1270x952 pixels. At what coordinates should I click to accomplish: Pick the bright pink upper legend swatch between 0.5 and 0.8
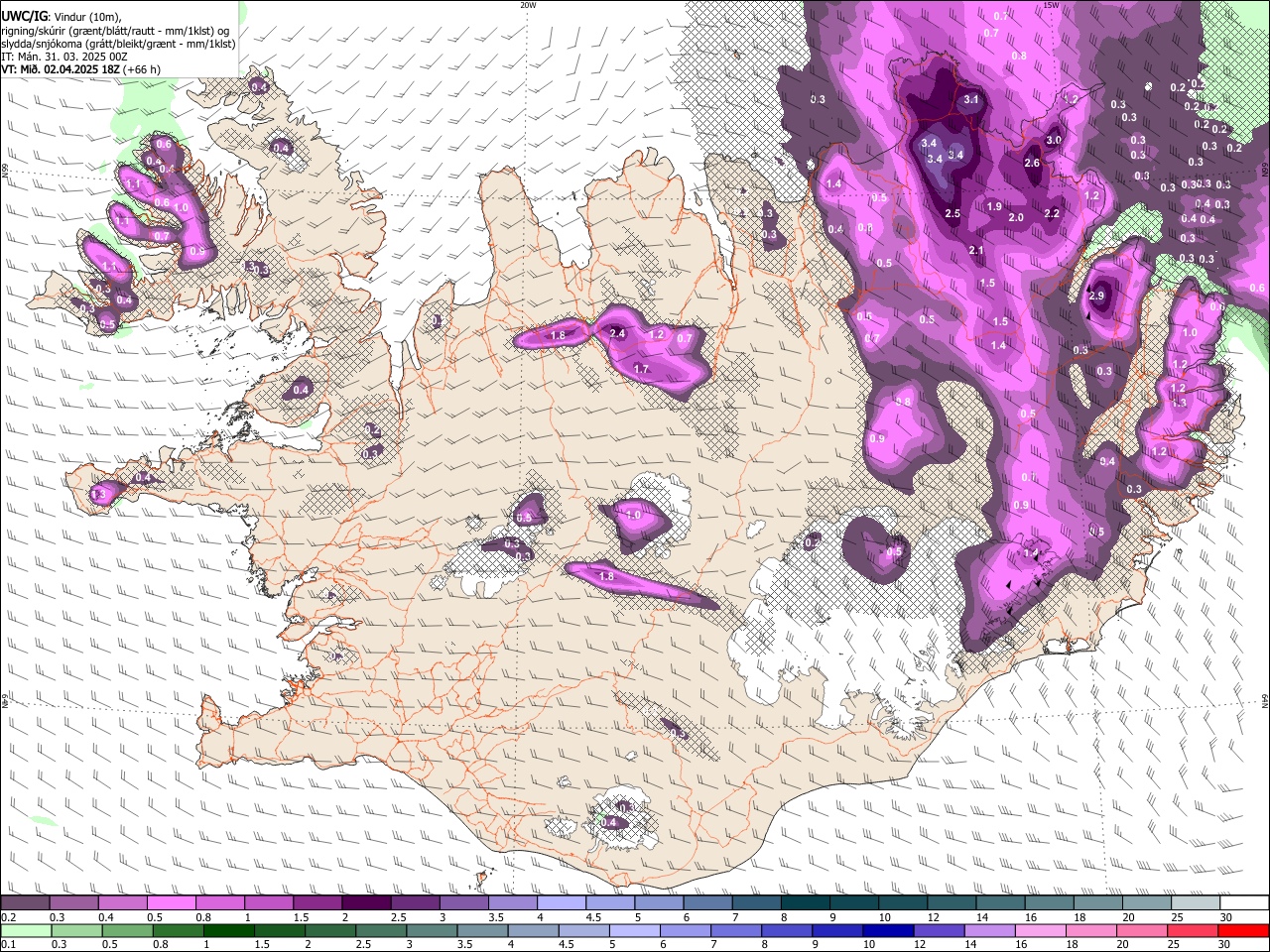coord(171,902)
